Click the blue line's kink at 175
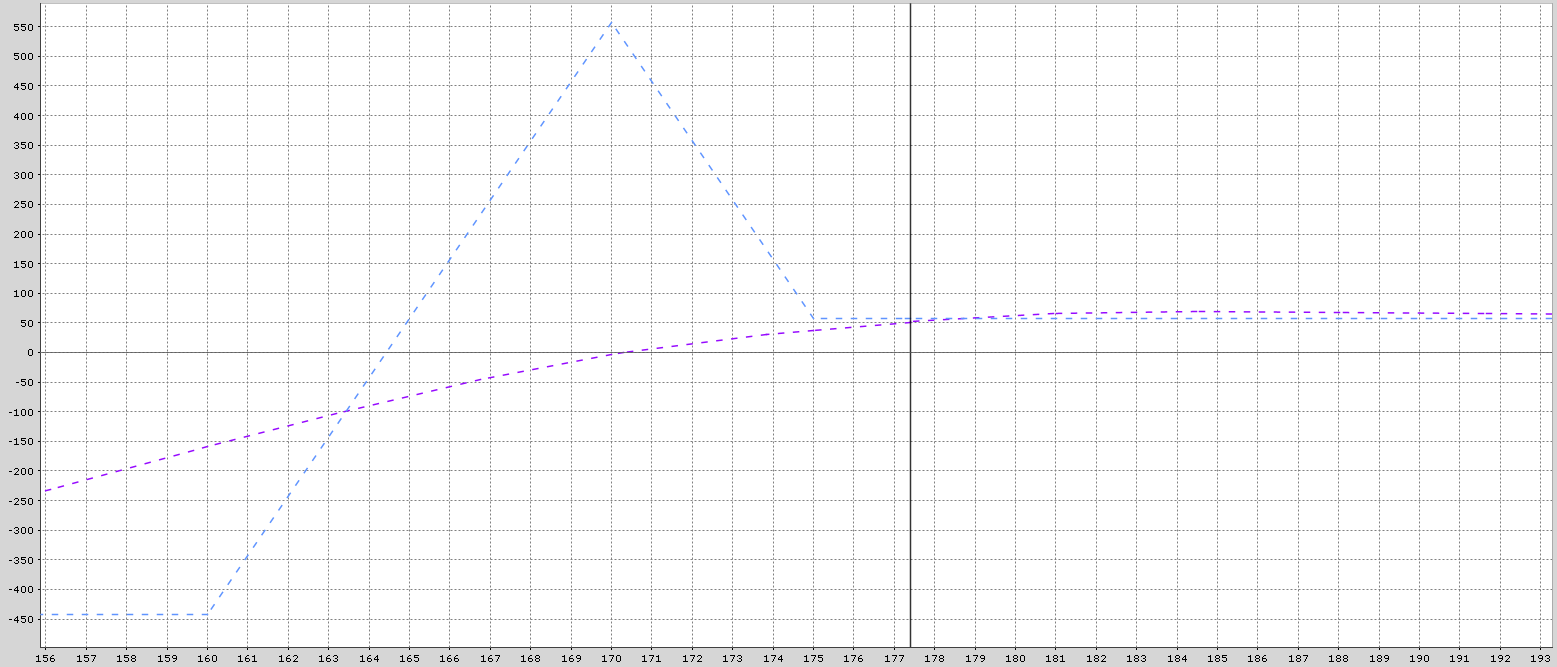Image resolution: width=1557 pixels, height=667 pixels. tap(815, 318)
